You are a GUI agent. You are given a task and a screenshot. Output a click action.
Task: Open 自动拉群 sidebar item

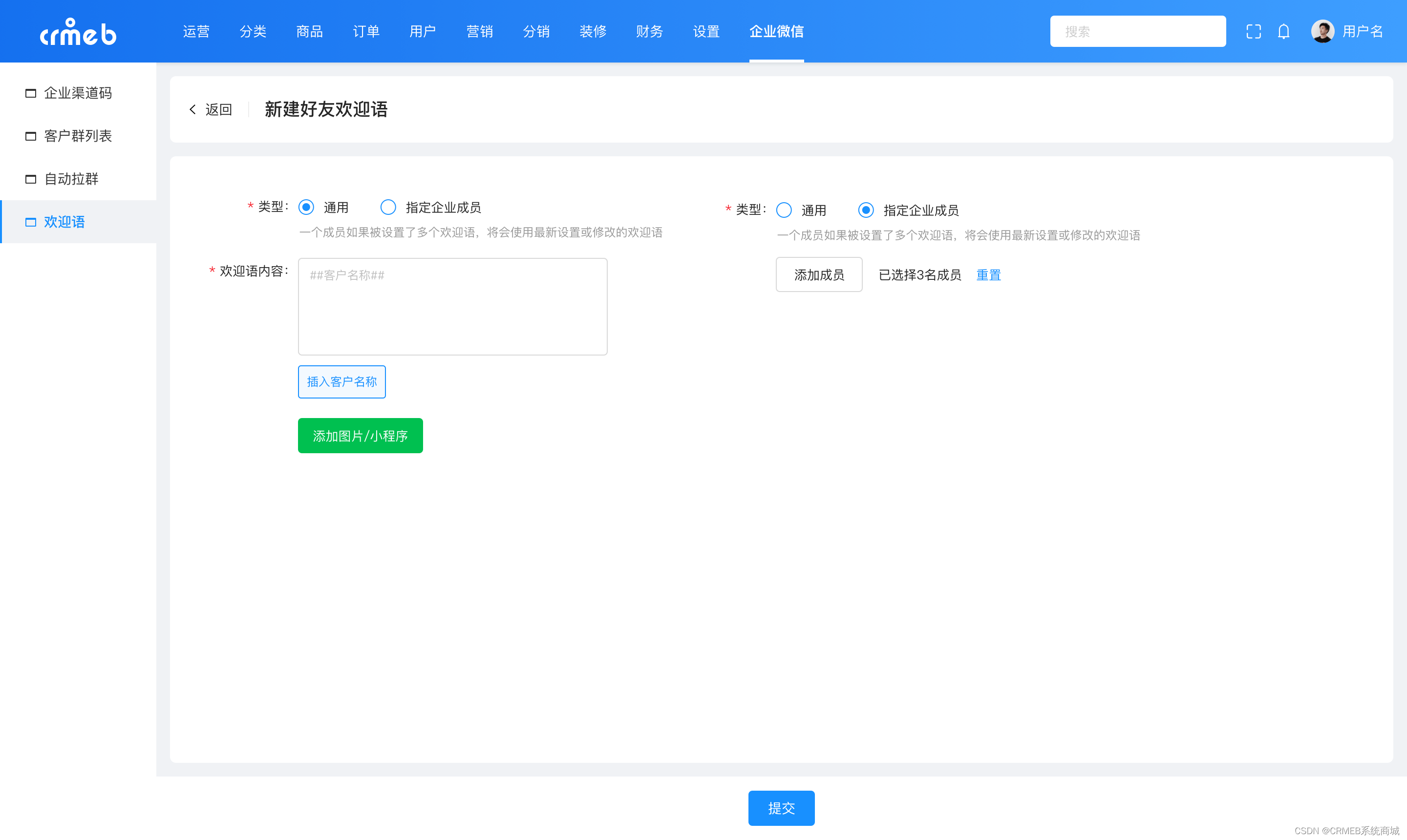pyautogui.click(x=71, y=179)
